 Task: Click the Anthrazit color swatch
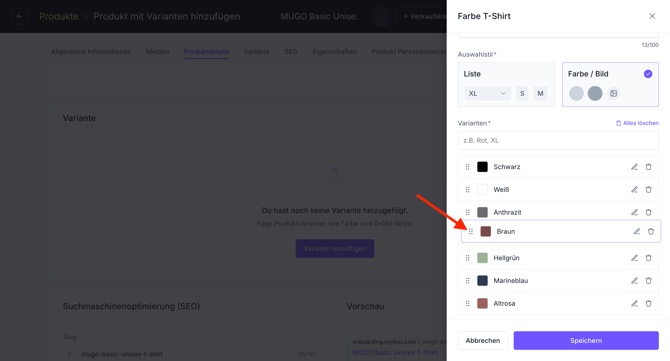tap(482, 212)
